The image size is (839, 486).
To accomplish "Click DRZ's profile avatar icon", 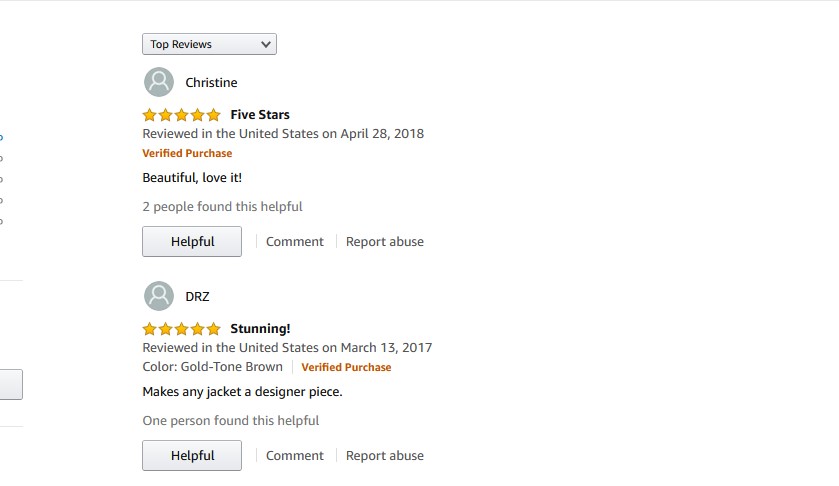I will 159,296.
